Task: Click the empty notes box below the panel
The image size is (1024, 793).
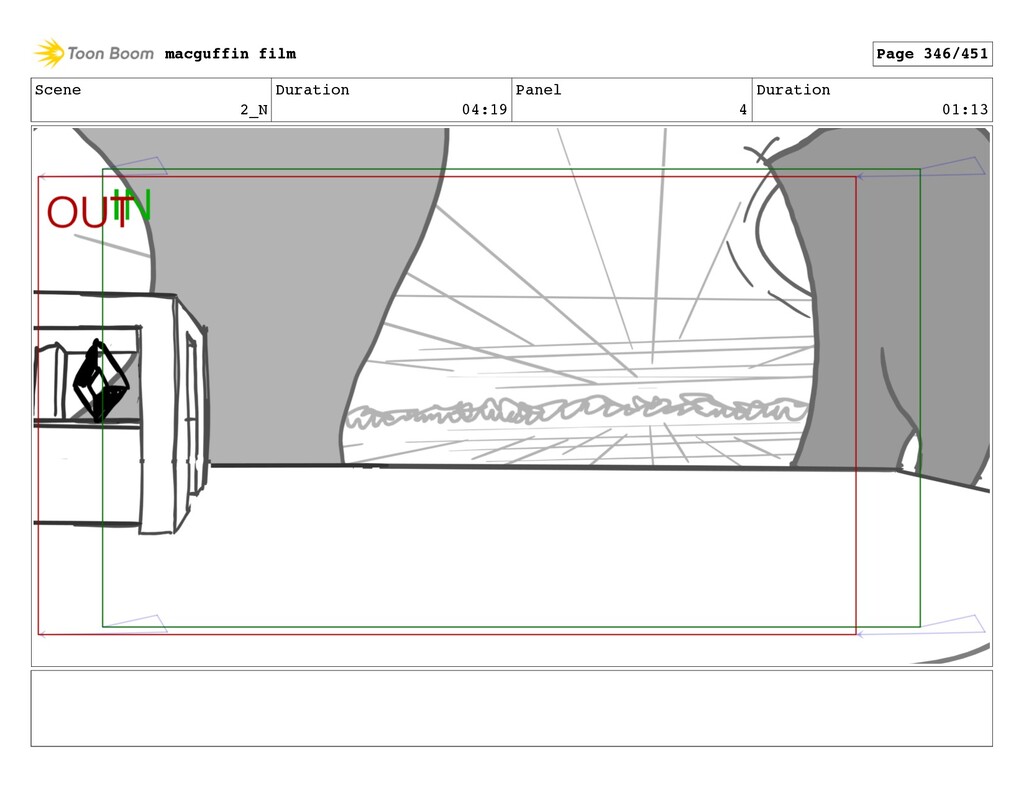Action: pyautogui.click(x=511, y=708)
